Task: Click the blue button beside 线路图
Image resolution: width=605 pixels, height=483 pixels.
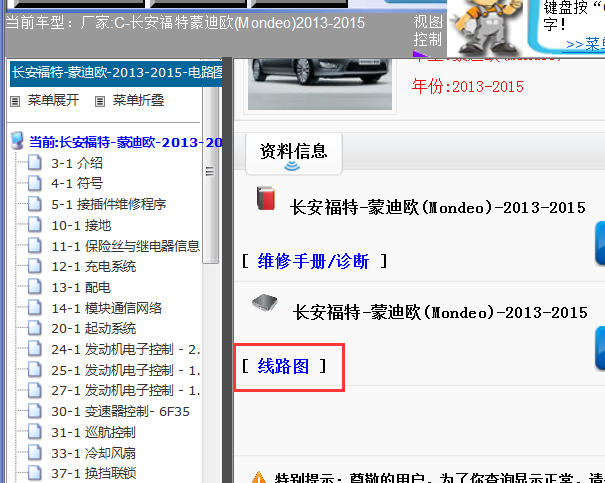Action: click(600, 348)
